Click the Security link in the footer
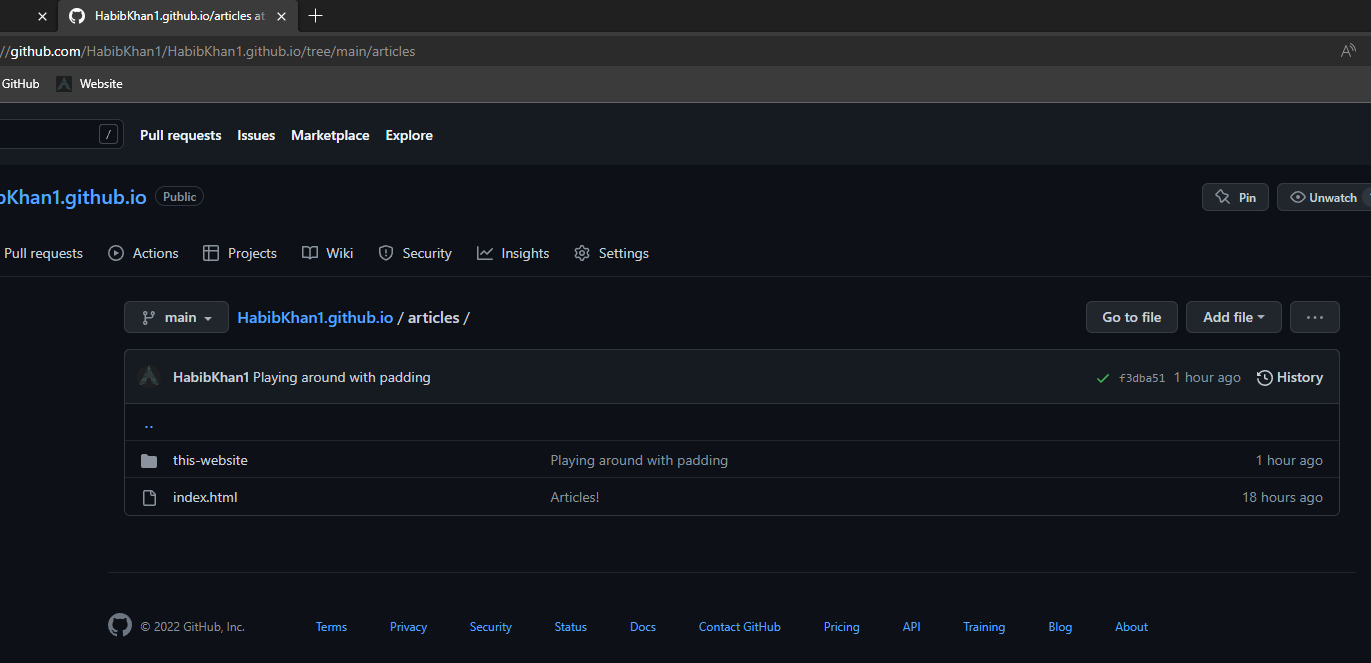The image size is (1371, 663). coord(491,627)
